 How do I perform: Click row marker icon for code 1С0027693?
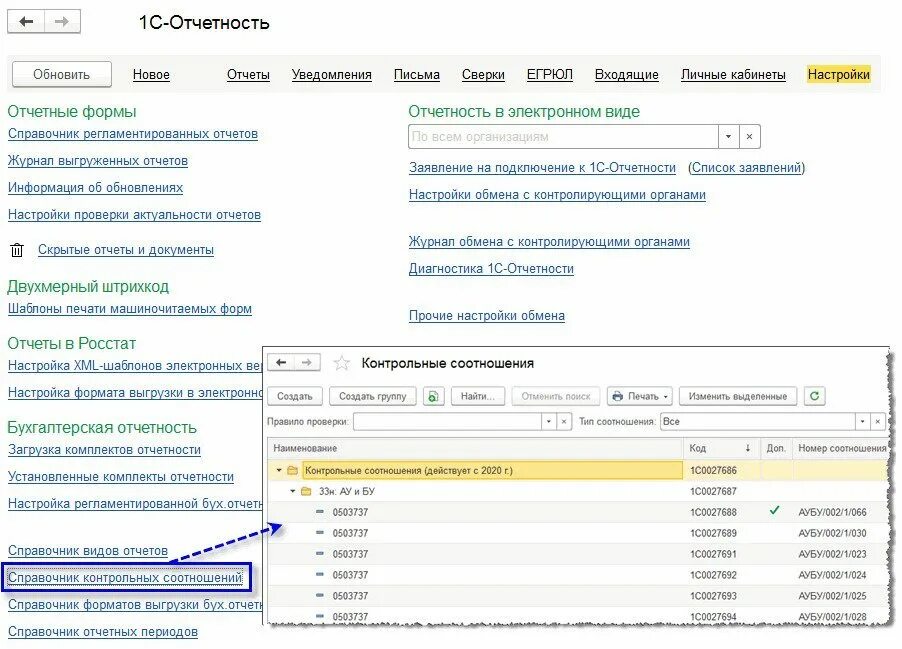click(320, 595)
